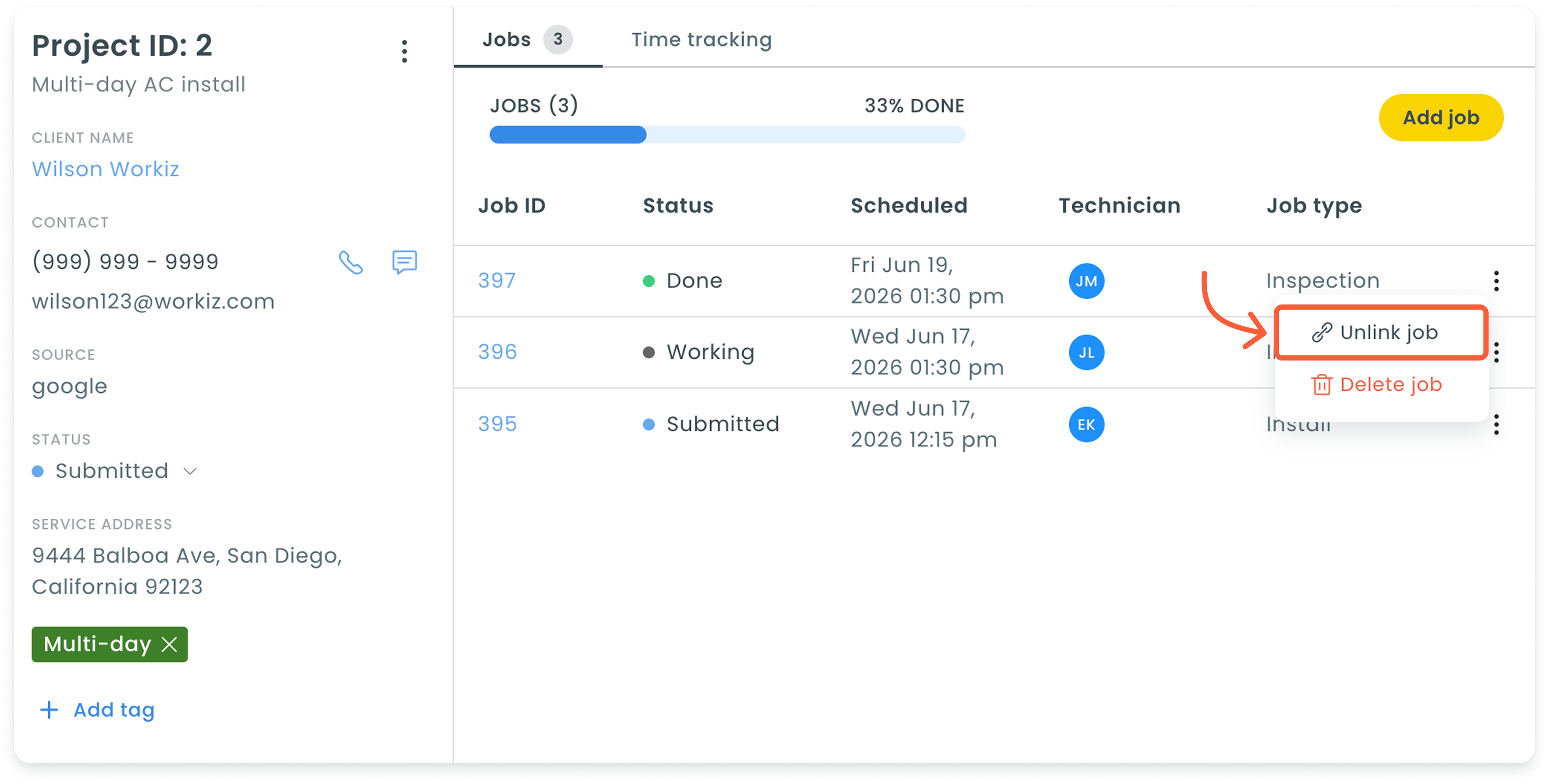
Task: Open the project options three-dot menu
Action: [x=404, y=52]
